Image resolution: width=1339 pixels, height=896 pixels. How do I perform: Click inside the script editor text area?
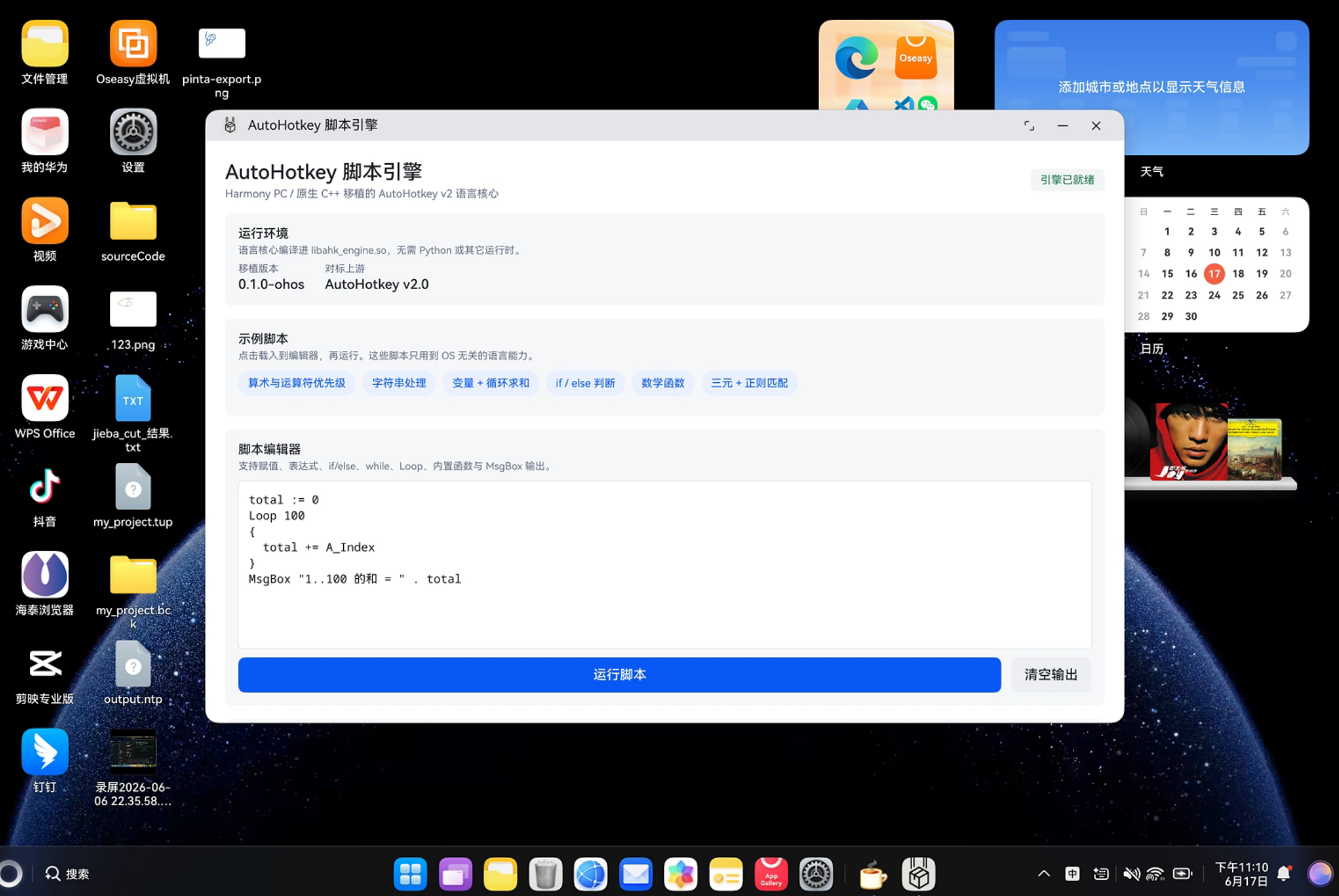pos(665,565)
